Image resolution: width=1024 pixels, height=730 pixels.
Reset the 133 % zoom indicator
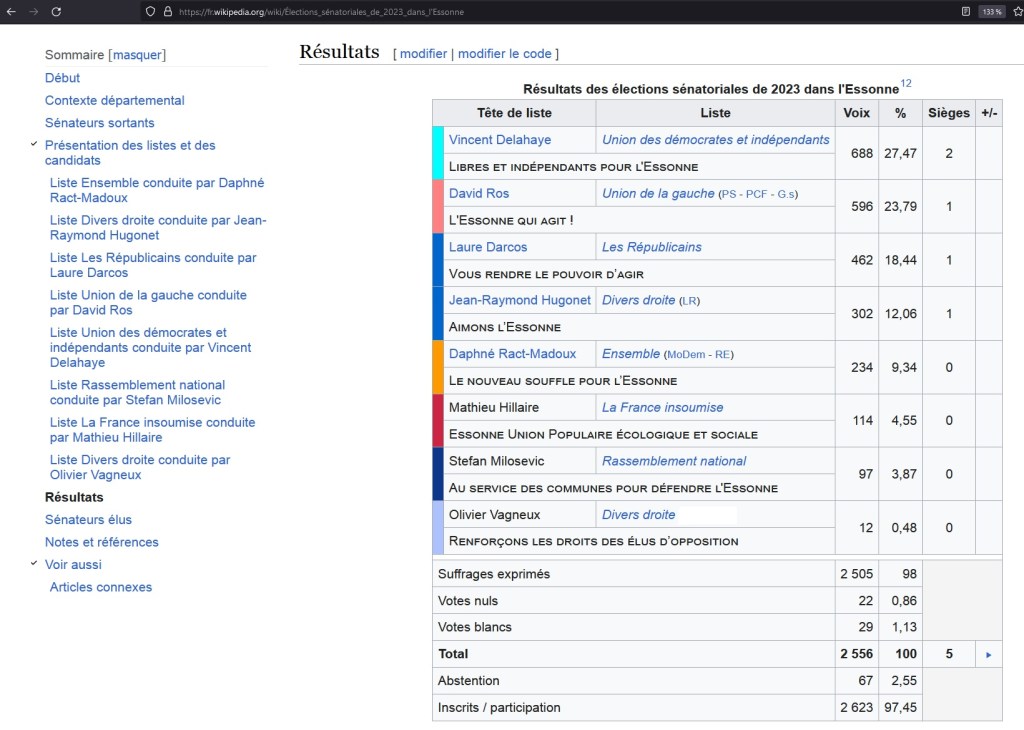pyautogui.click(x=992, y=11)
